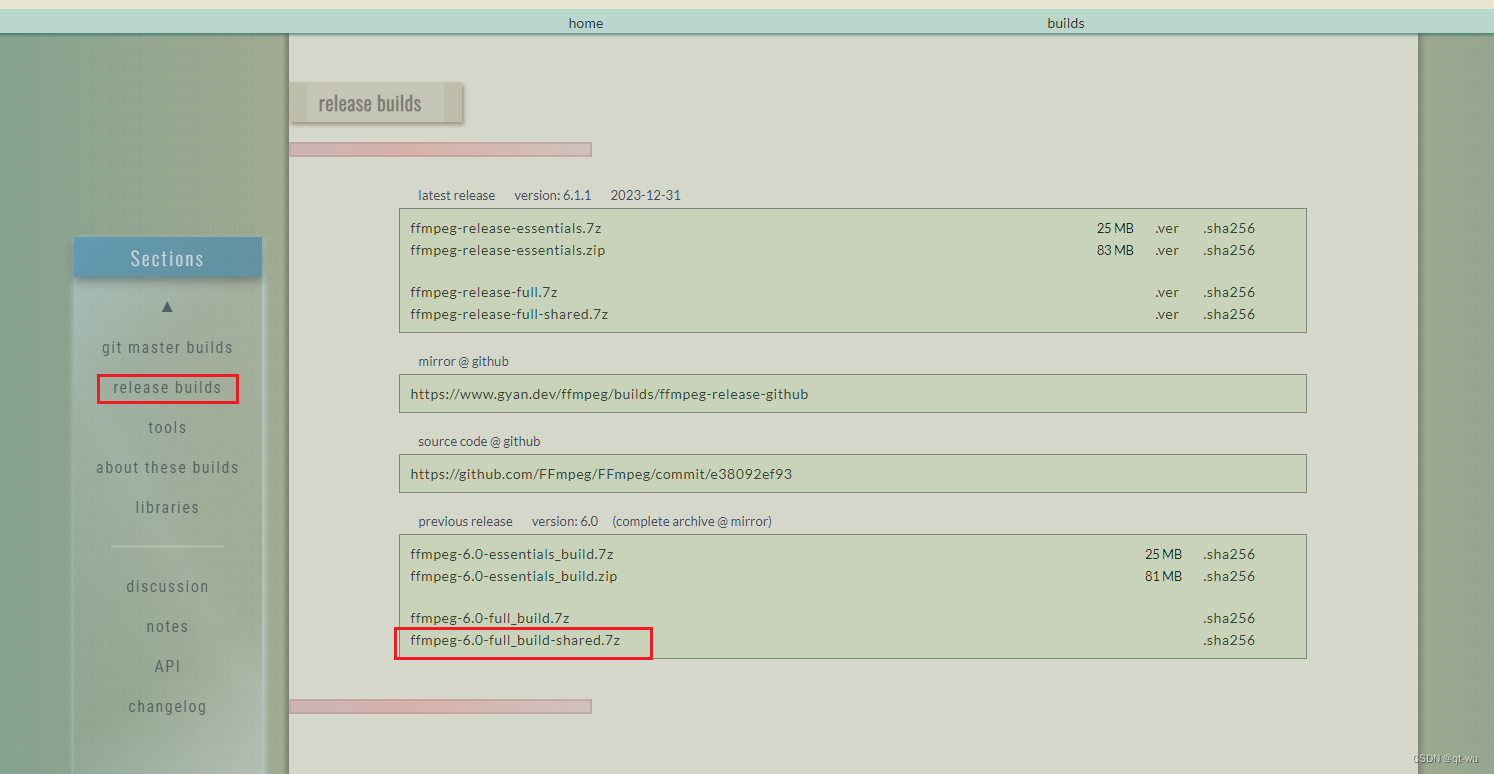Download ffmpeg-release-essentials.7z

pos(506,229)
